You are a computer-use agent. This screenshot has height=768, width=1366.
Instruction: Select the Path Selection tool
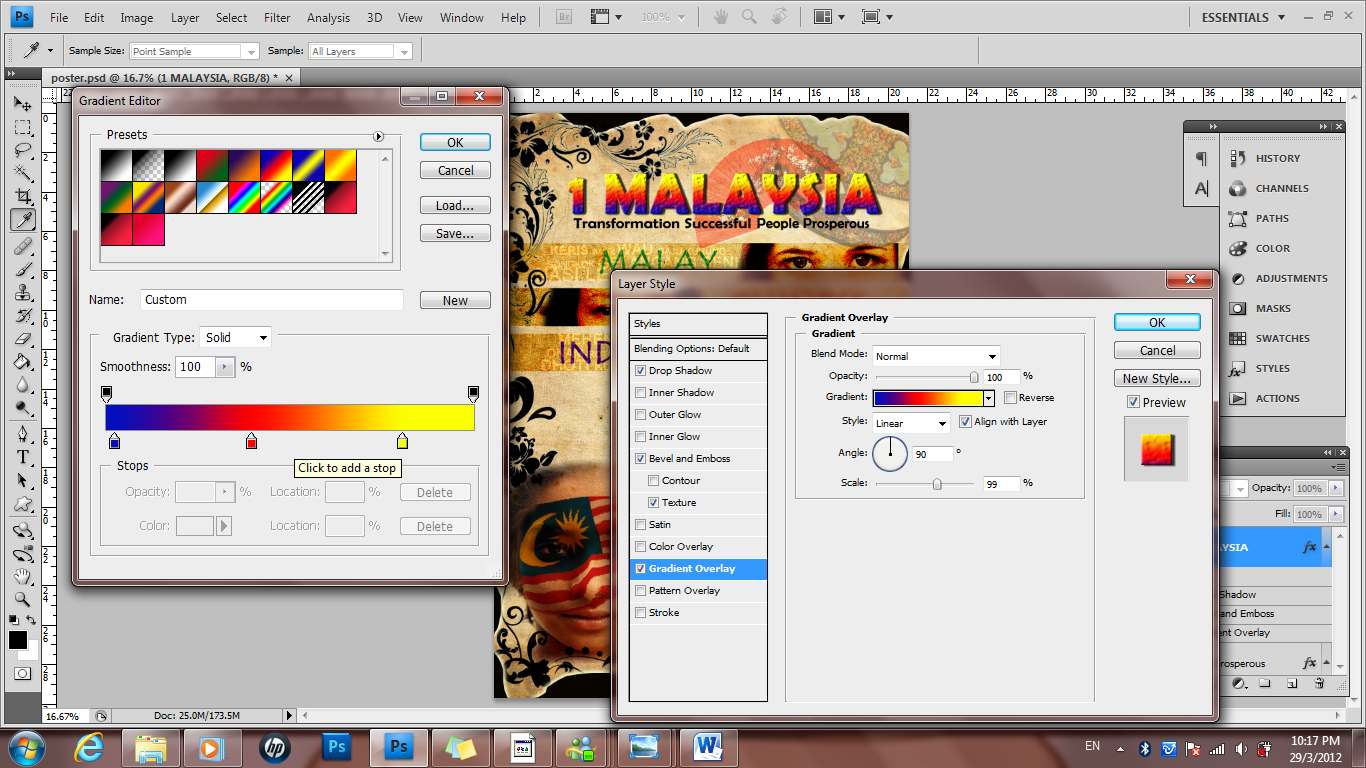pos(22,480)
